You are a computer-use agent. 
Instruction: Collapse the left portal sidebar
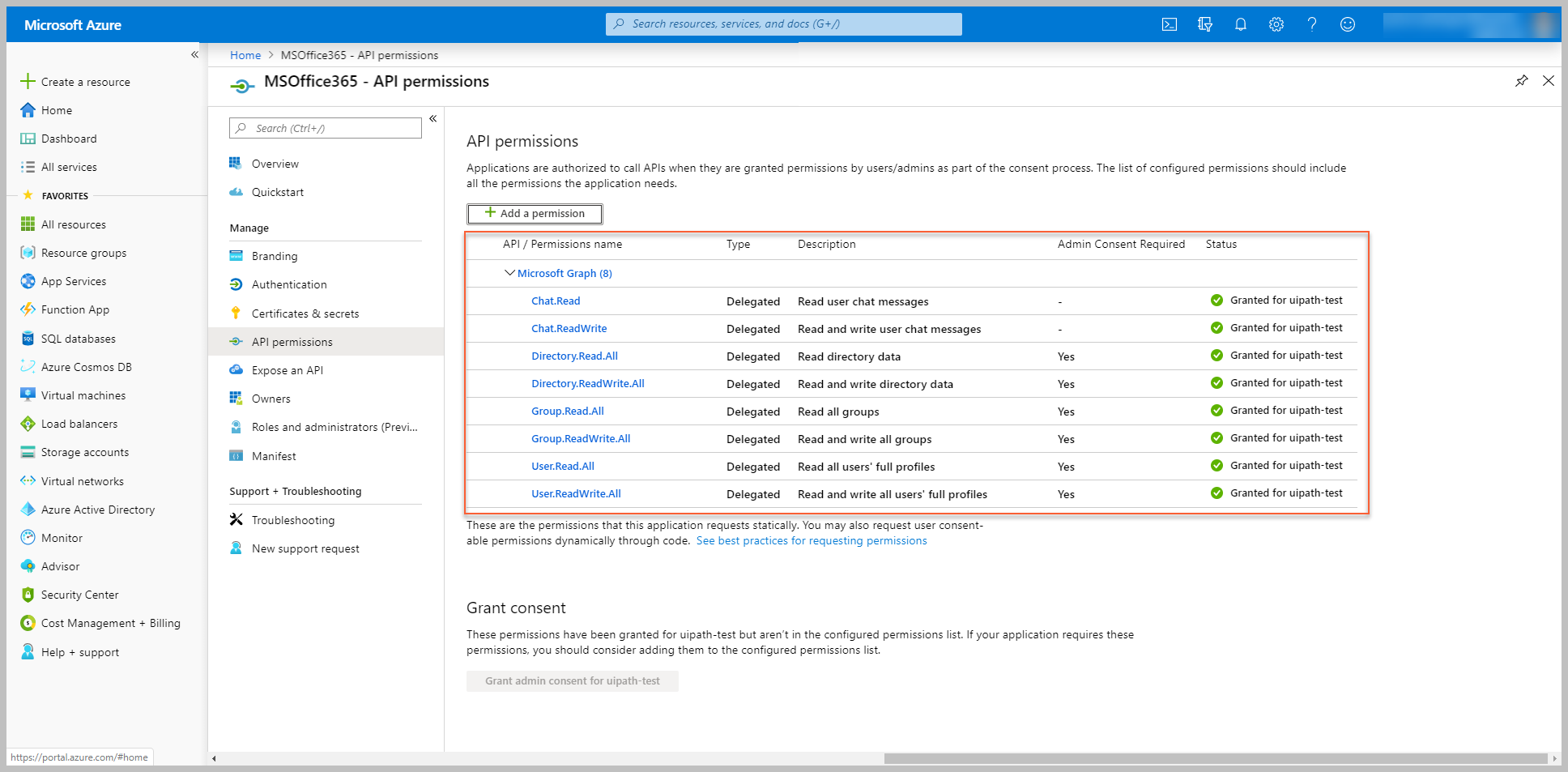[x=194, y=55]
